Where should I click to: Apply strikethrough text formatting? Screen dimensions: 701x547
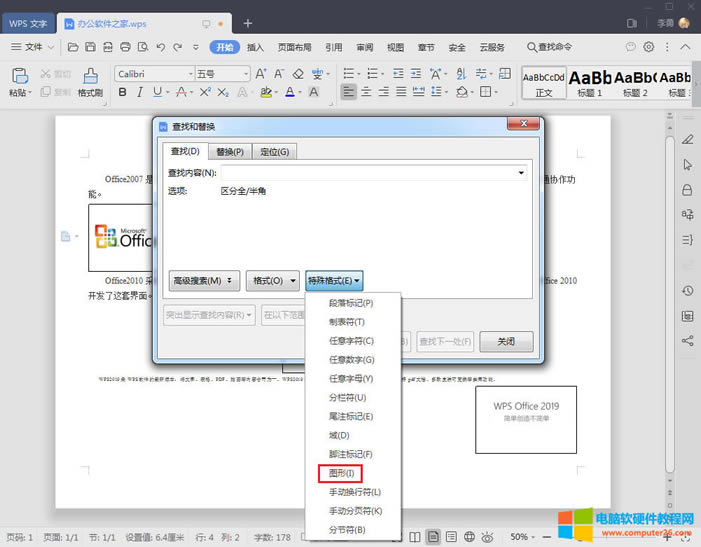(182, 92)
